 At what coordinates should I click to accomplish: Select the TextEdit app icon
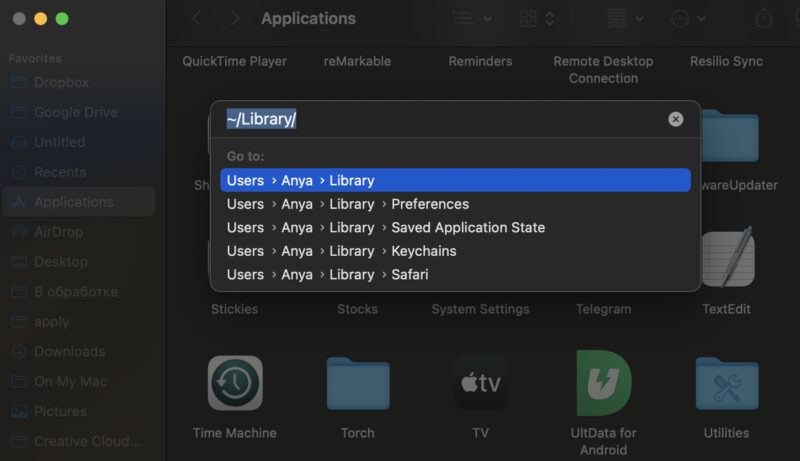tap(729, 258)
